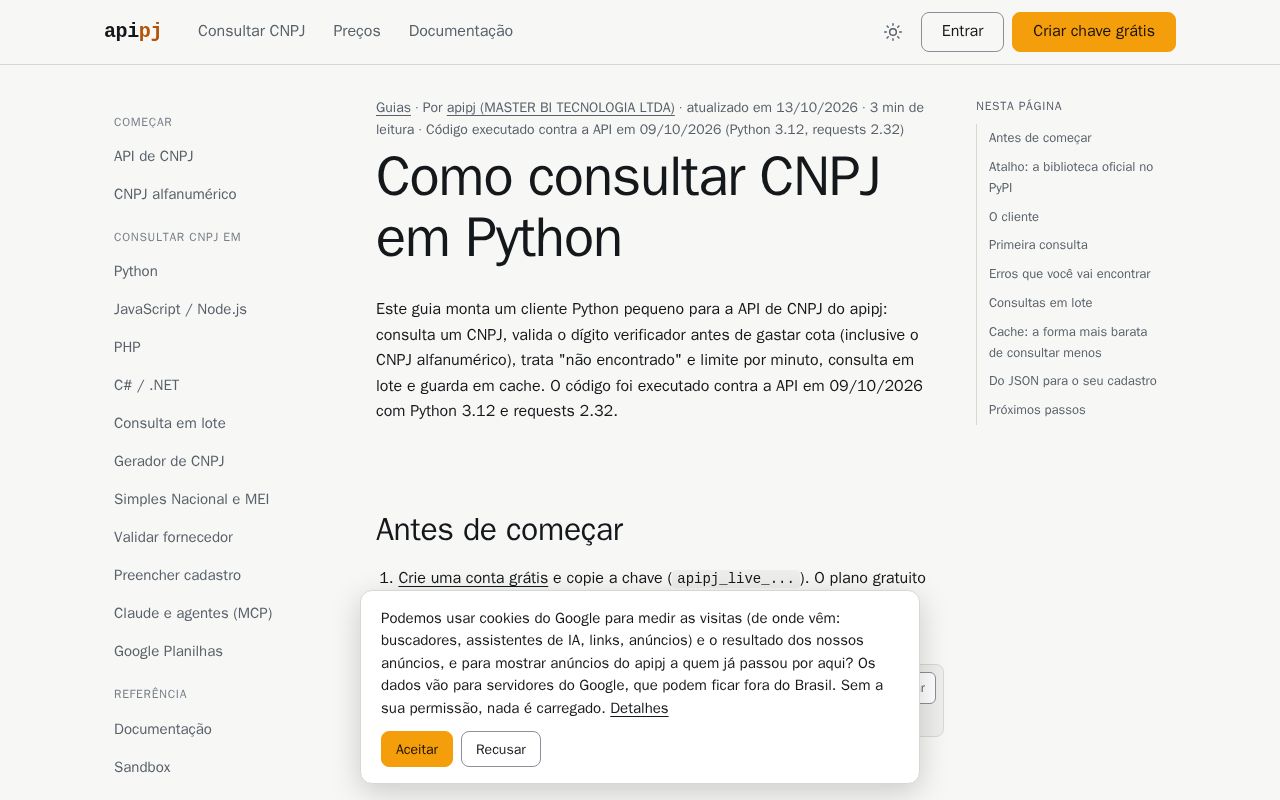Jump to Erros que você vai encontrar
The image size is (1280, 800).
point(1069,274)
